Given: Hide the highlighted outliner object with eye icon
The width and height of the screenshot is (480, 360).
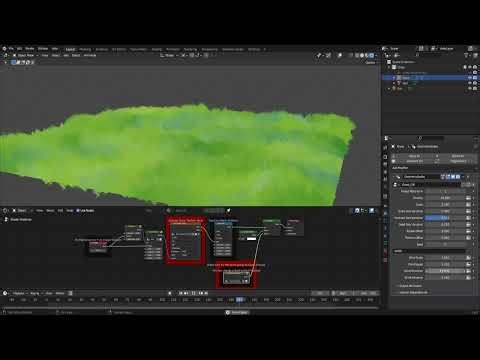Looking at the screenshot, I should click(x=470, y=78).
